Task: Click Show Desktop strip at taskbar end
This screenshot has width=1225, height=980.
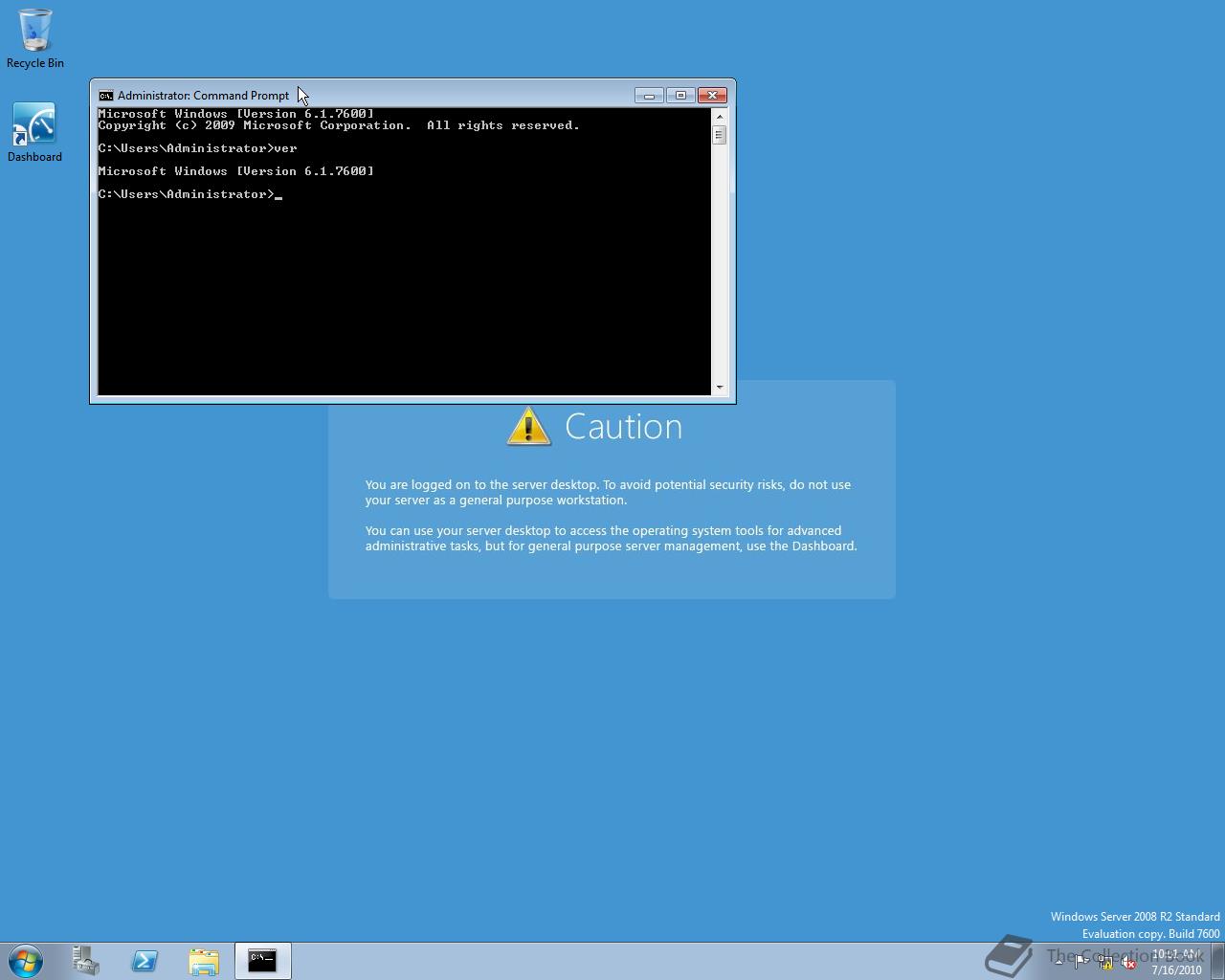Action: (x=1217, y=961)
